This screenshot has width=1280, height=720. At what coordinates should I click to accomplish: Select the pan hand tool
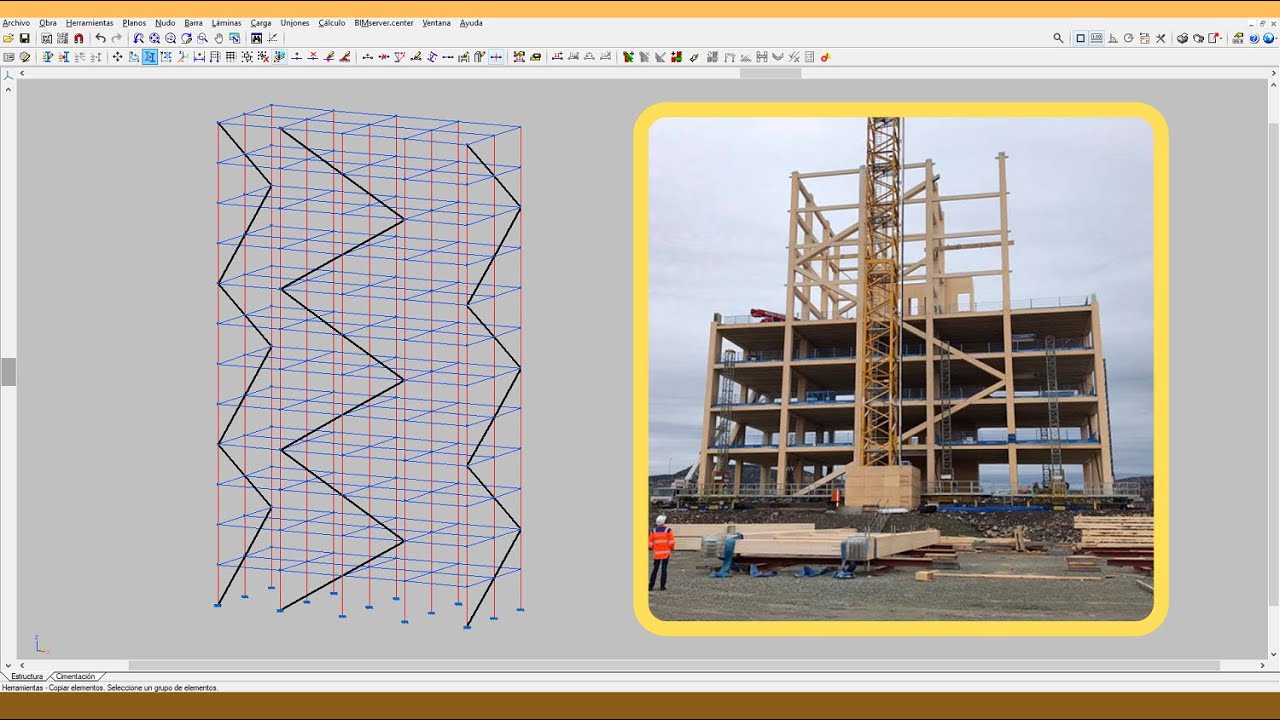[218, 38]
